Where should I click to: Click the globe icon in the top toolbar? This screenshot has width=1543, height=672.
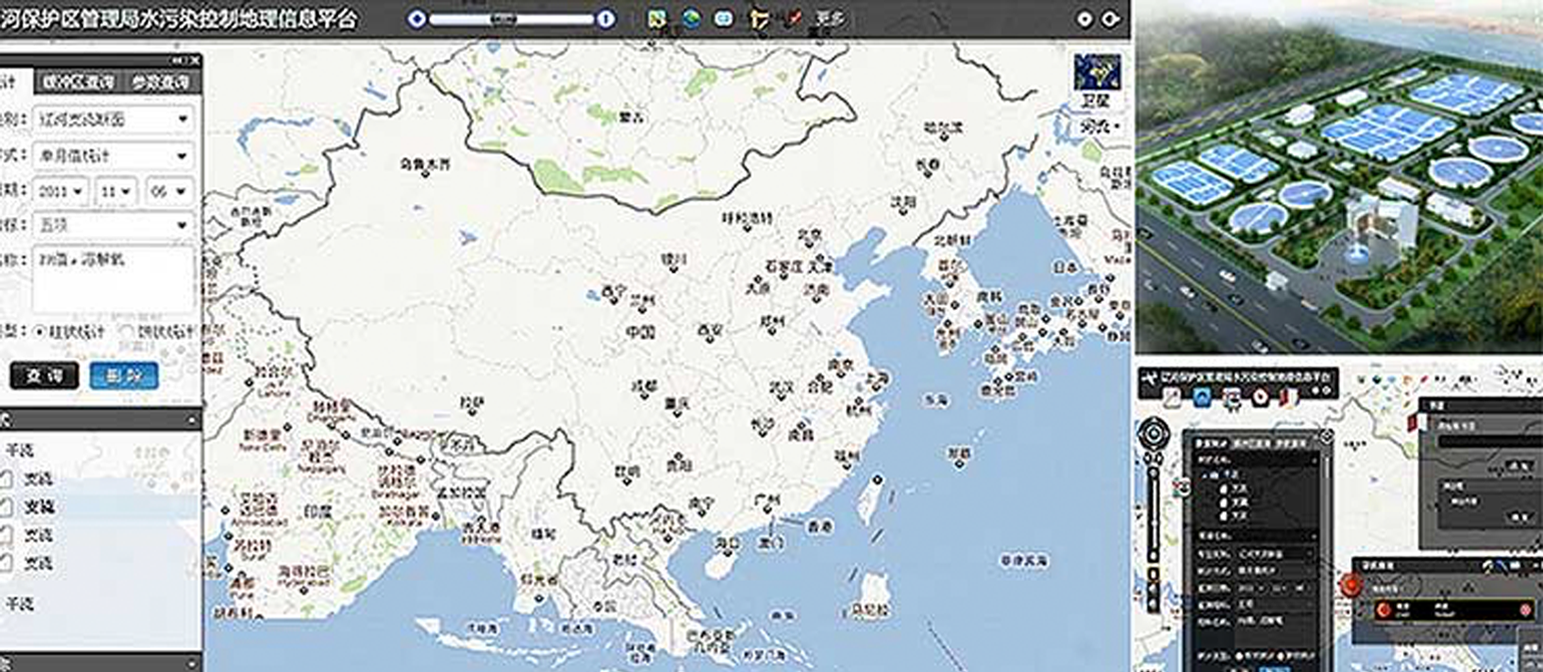[690, 17]
